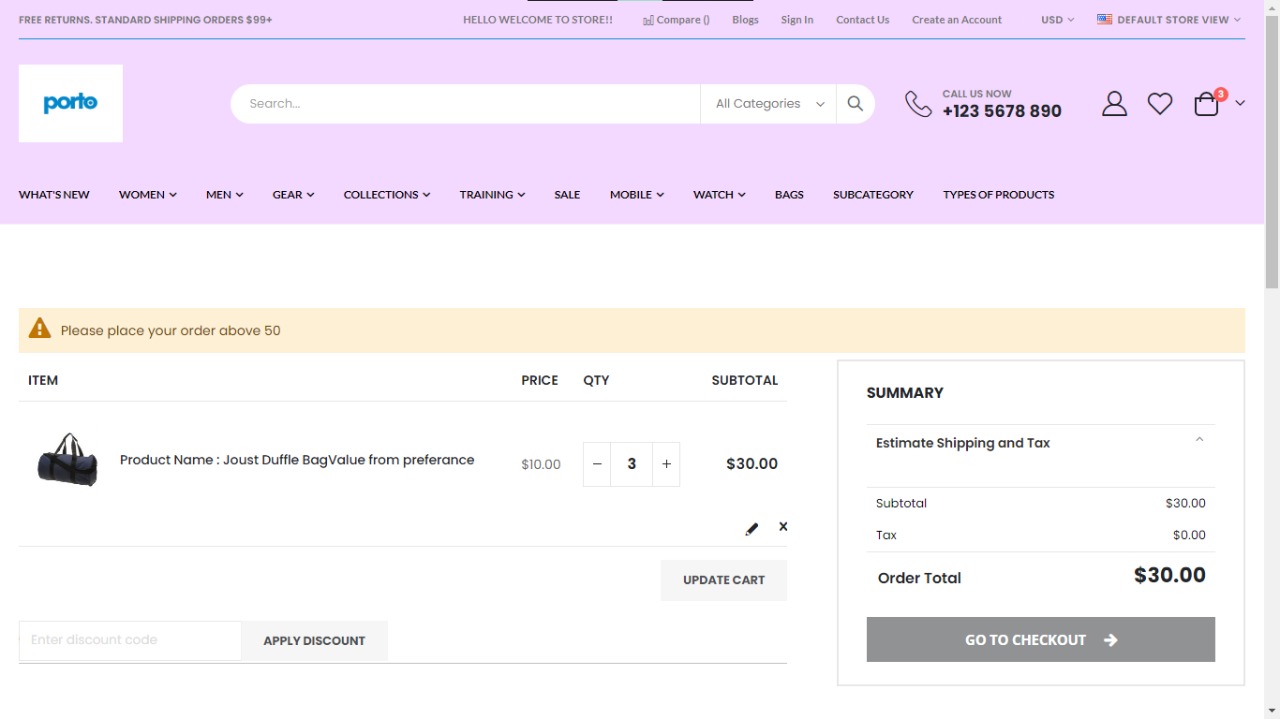Open the All Categories dropdown
Screen dimensions: 1280x719
click(768, 103)
